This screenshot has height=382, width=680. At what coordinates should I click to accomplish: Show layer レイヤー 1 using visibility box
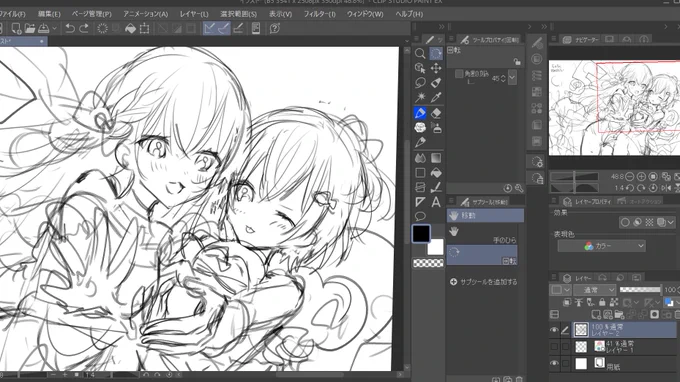click(554, 346)
